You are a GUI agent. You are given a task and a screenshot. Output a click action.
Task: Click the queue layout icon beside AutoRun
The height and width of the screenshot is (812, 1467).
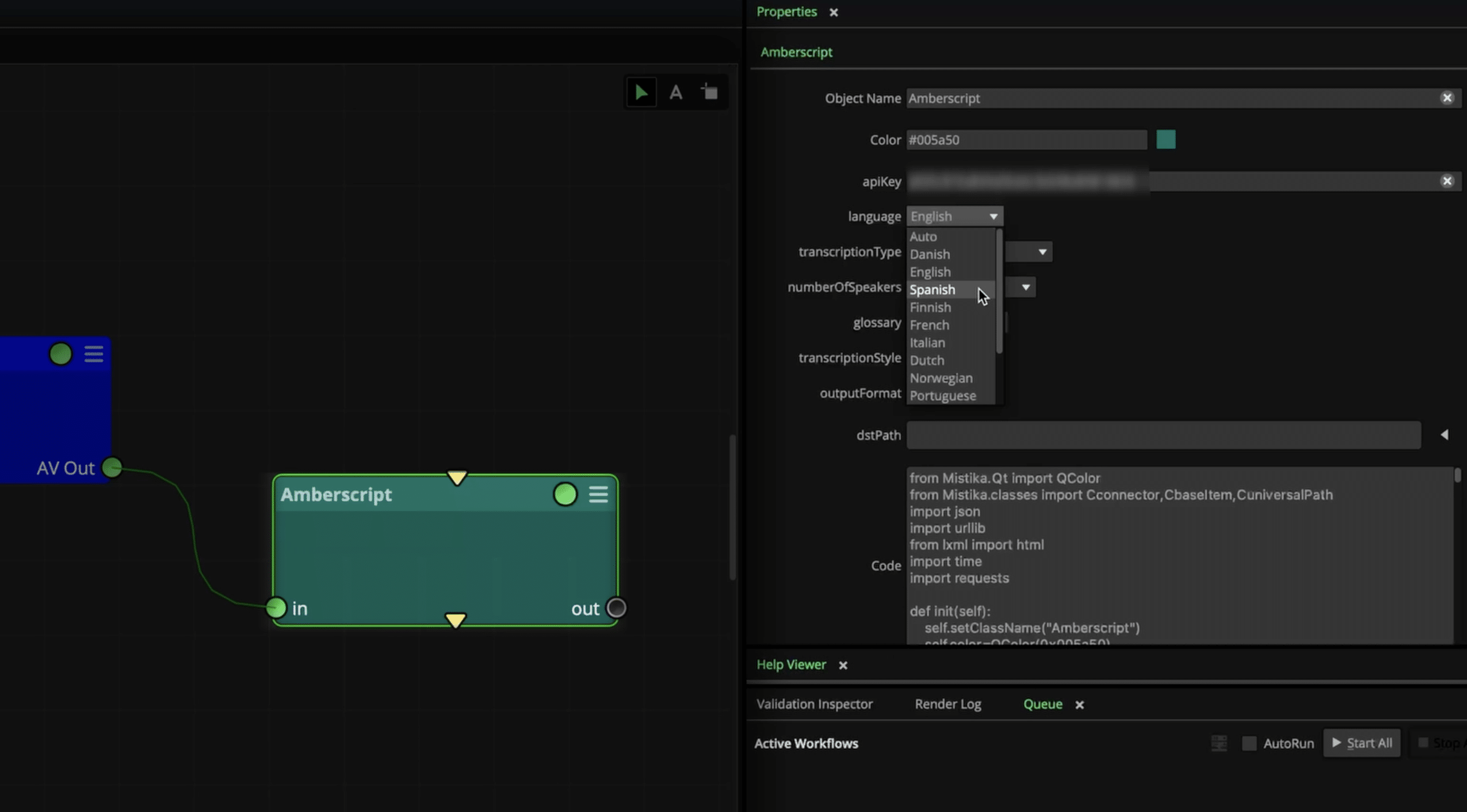pos(1218,743)
